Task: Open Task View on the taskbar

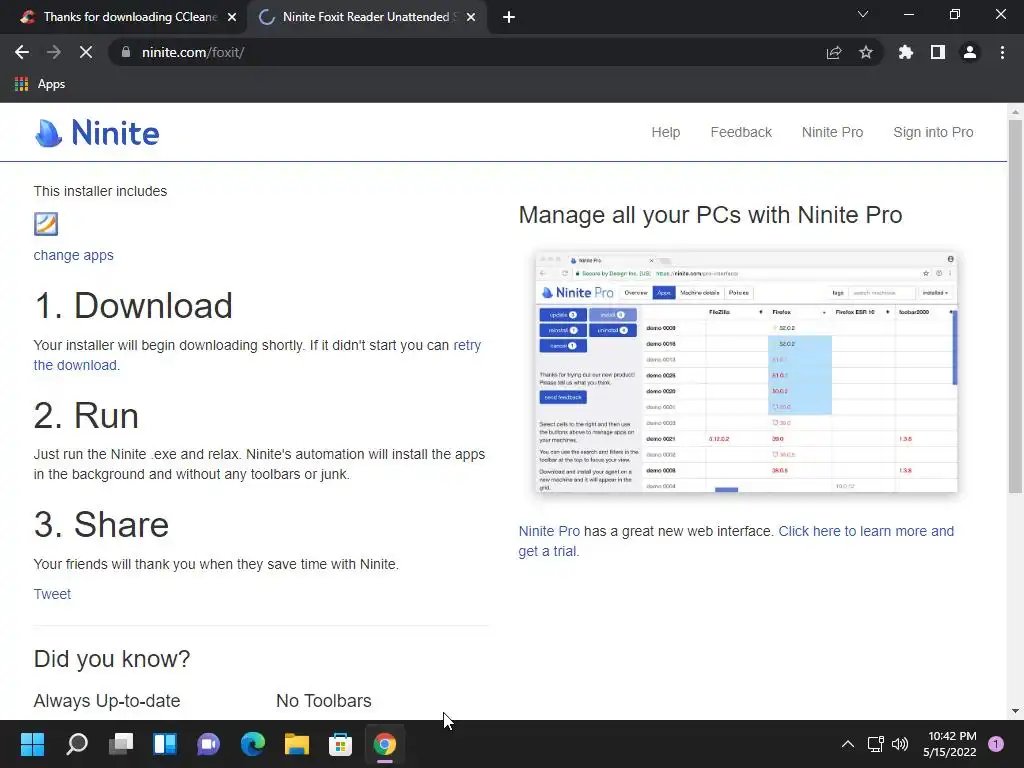Action: pos(121,744)
